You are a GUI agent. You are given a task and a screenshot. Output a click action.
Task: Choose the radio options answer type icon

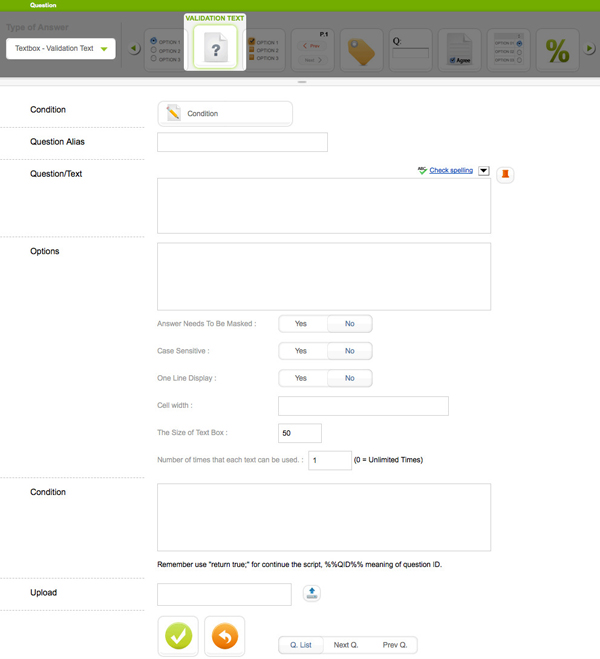(x=166, y=49)
